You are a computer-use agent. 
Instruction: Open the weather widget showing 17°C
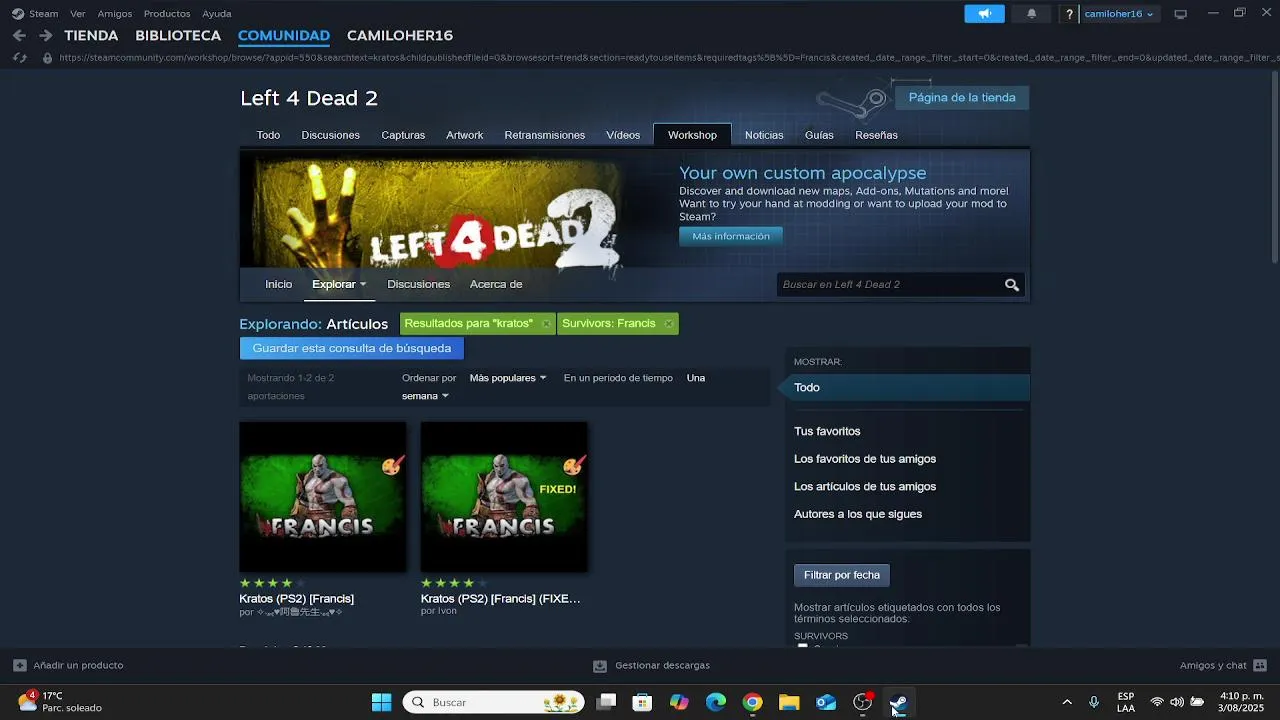pos(60,702)
